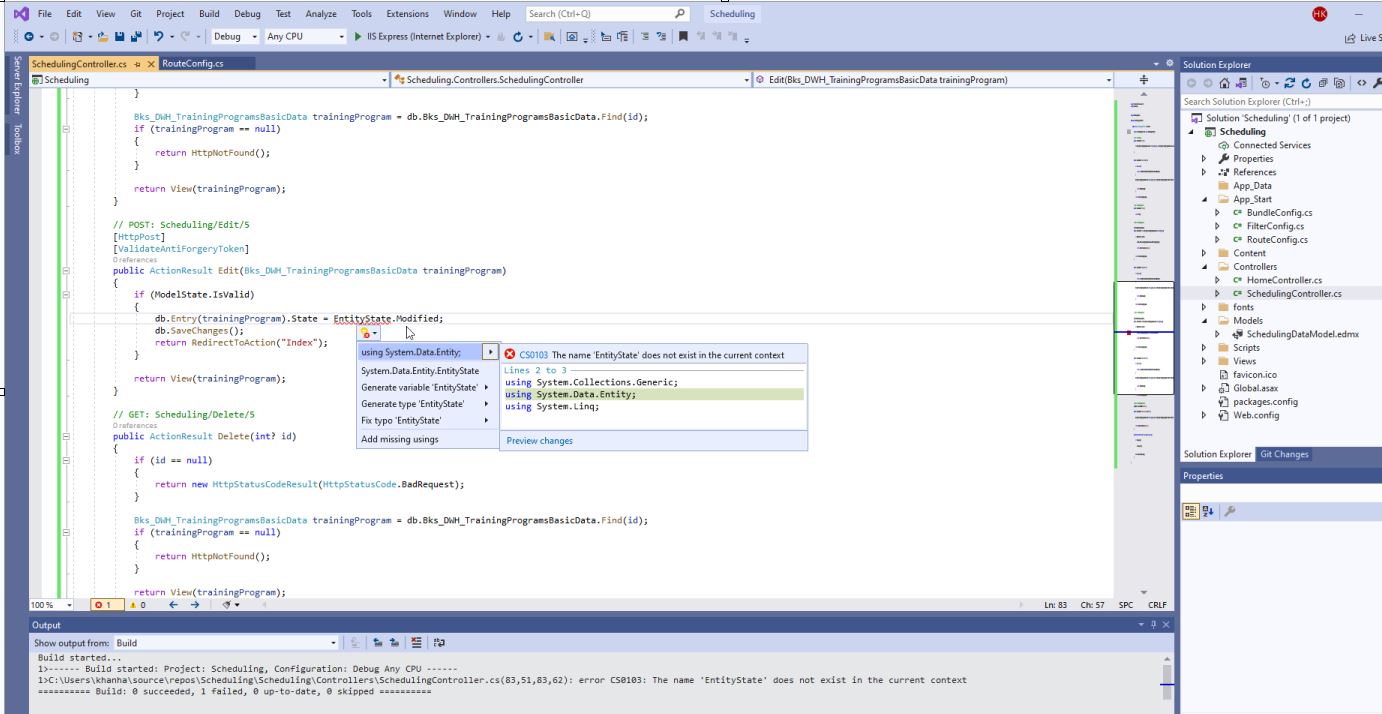Collapse the Edit method outlining box
This screenshot has width=1382, height=714.
(x=66, y=271)
